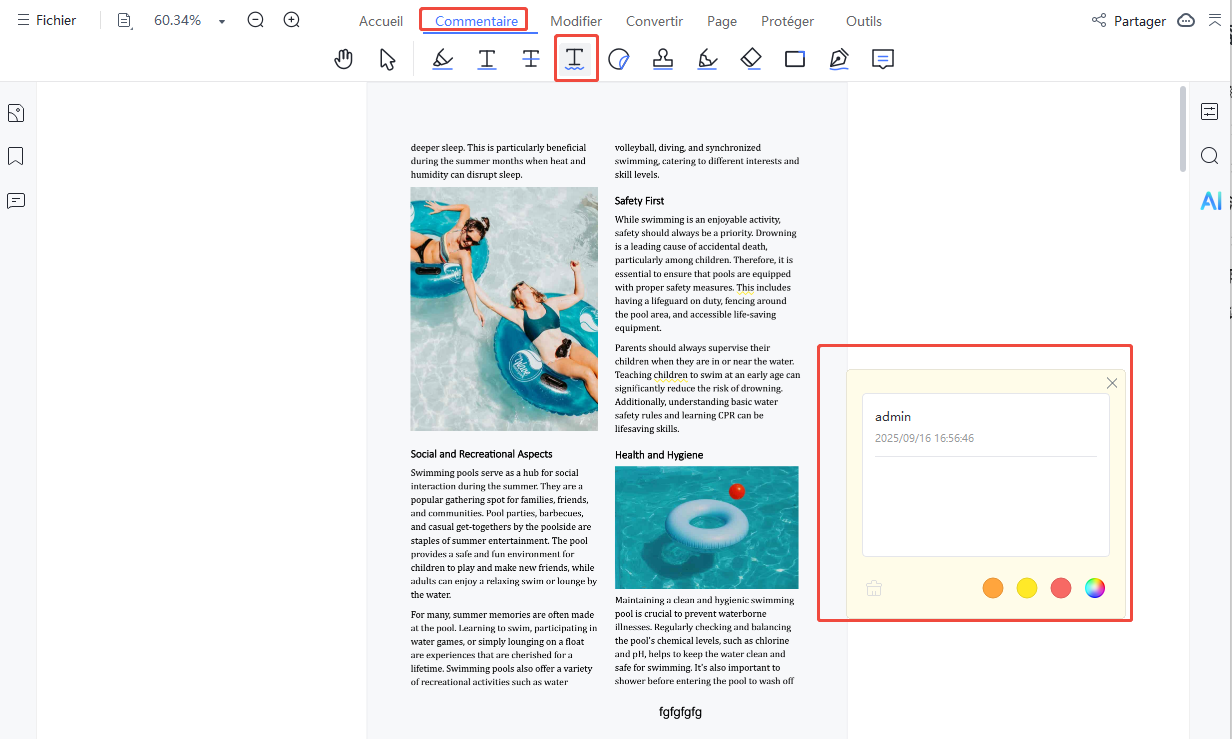Viewport: 1232px width, 739px height.
Task: Open the Fichier menu
Action: point(46,20)
